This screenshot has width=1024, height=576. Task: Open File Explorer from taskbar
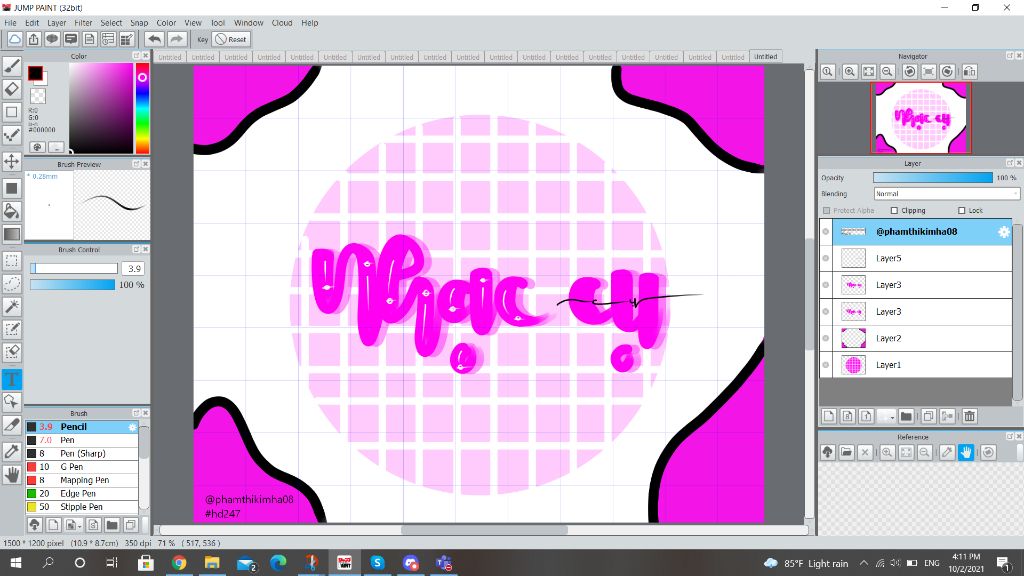click(x=212, y=562)
